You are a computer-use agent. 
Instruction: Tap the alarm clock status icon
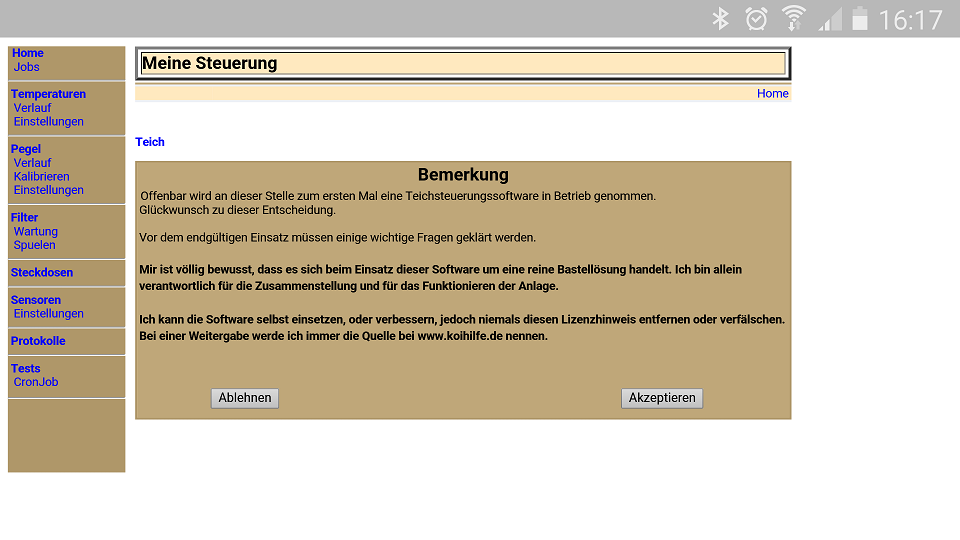coord(757,19)
